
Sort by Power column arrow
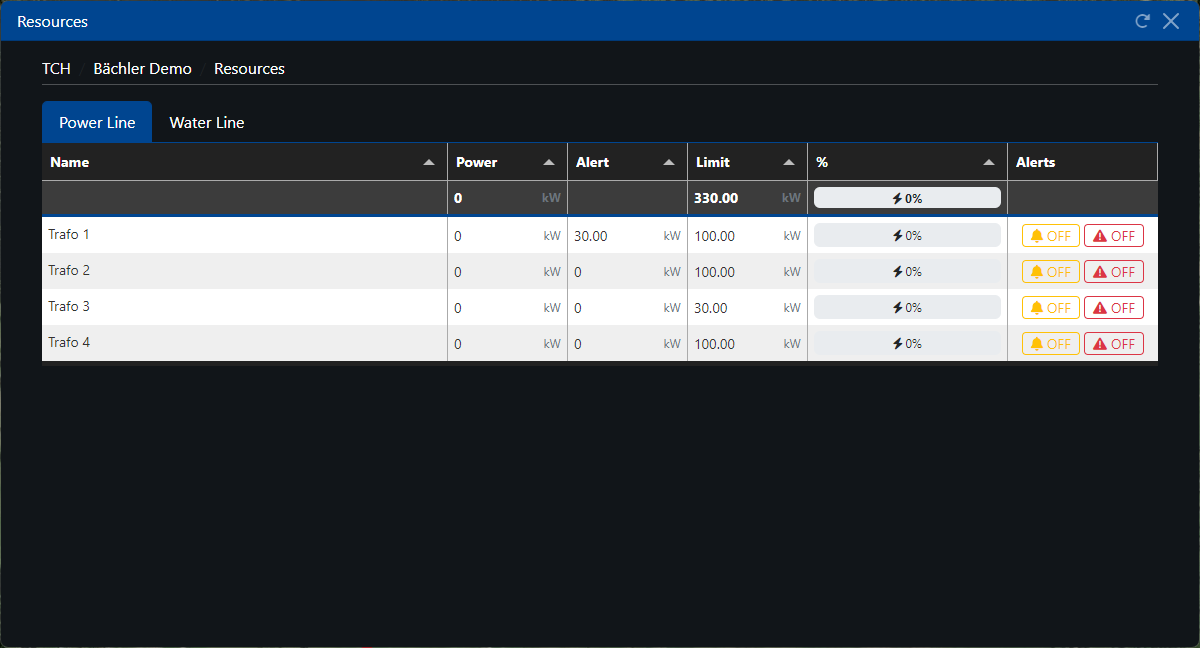tap(549, 162)
